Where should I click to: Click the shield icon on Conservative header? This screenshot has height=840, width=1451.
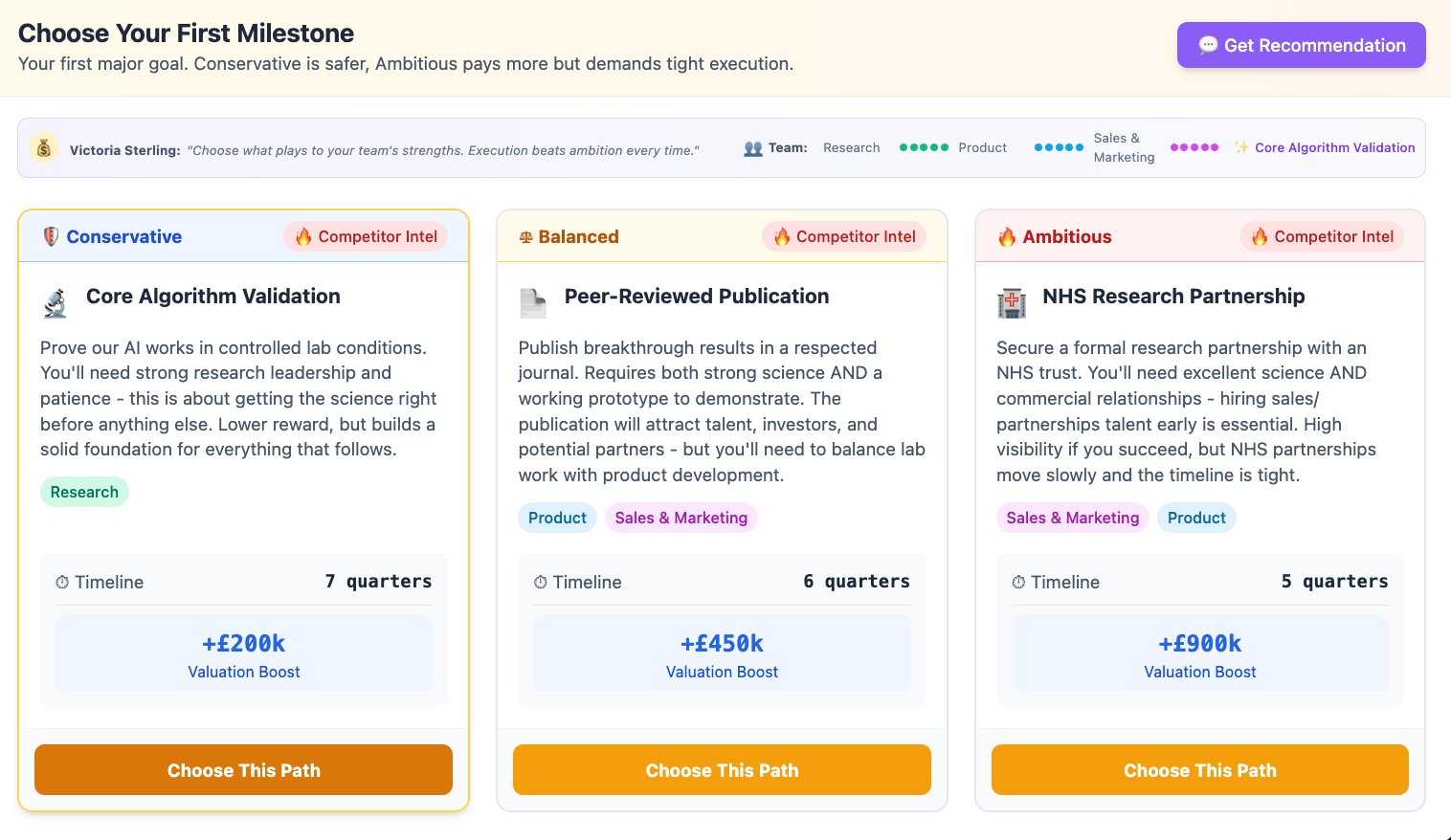tap(51, 236)
